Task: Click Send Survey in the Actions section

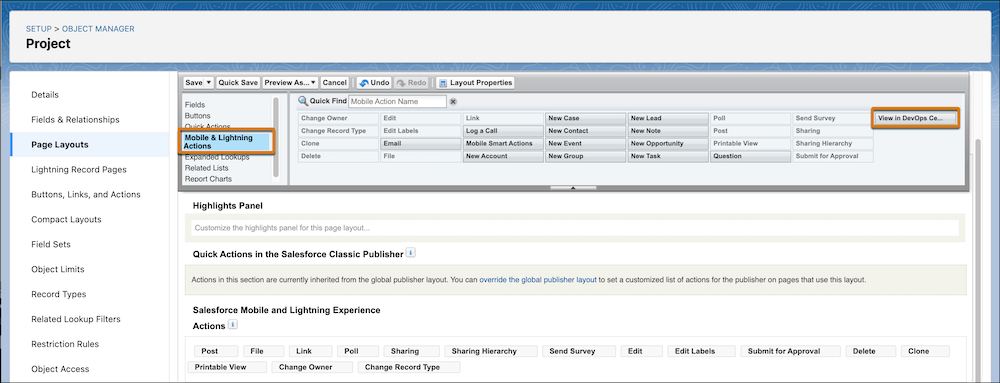Action: click(578, 351)
